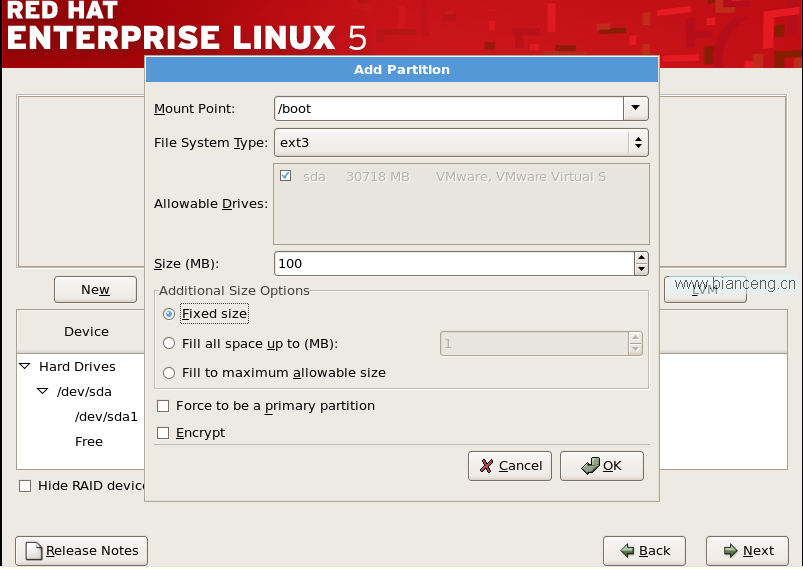The width and height of the screenshot is (803, 569).
Task: Click the OK button
Action: point(602,466)
